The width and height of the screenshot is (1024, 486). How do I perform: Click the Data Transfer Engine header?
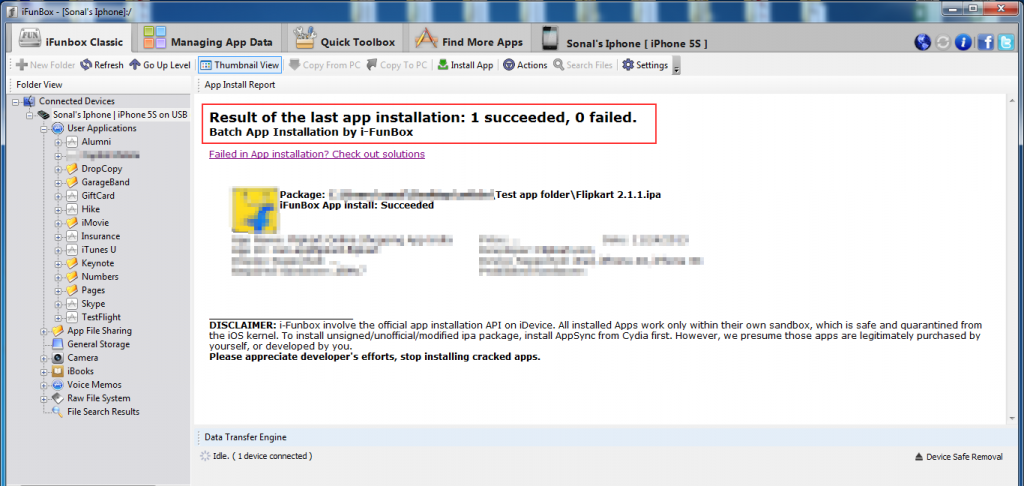245,437
